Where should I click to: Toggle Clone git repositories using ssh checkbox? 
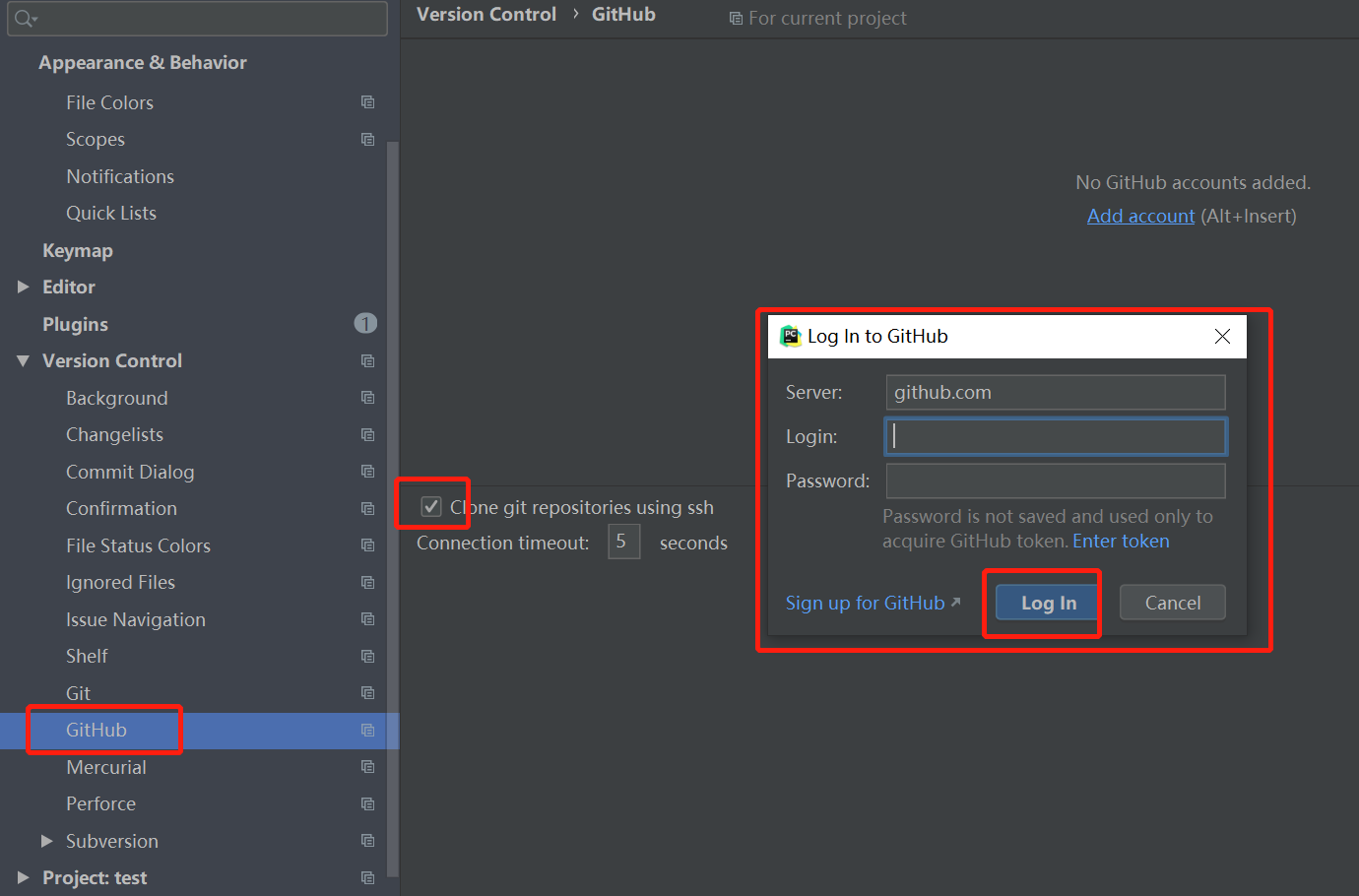(x=431, y=507)
